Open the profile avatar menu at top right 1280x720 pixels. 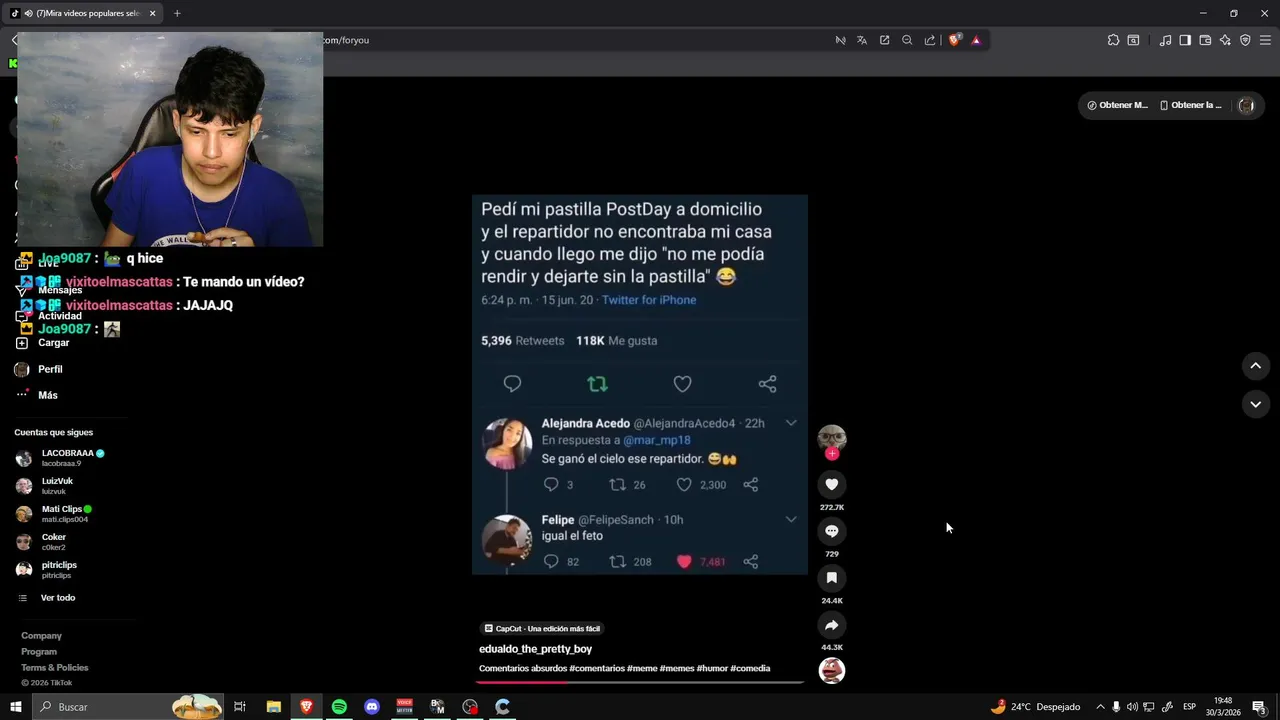click(x=1246, y=105)
